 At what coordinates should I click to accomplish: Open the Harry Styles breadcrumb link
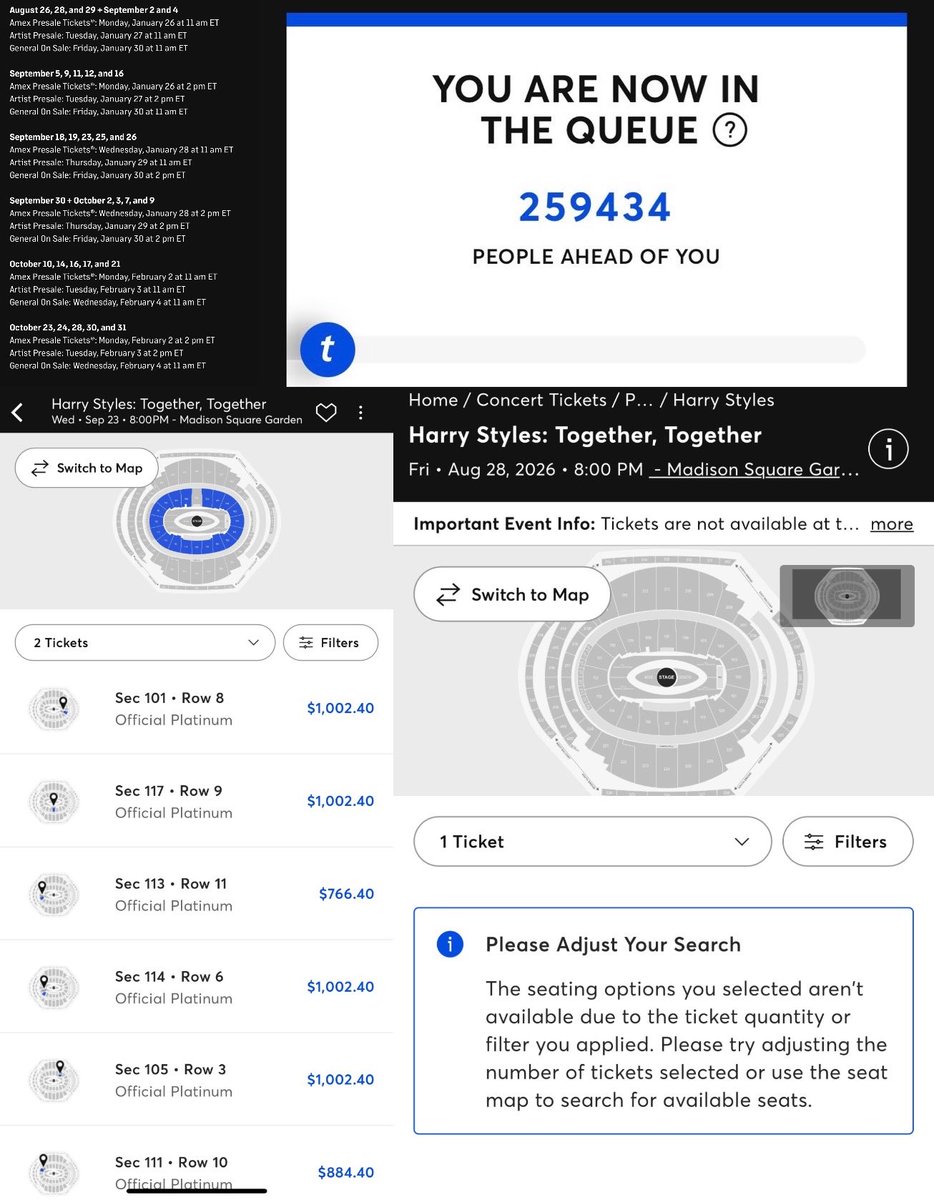723,400
